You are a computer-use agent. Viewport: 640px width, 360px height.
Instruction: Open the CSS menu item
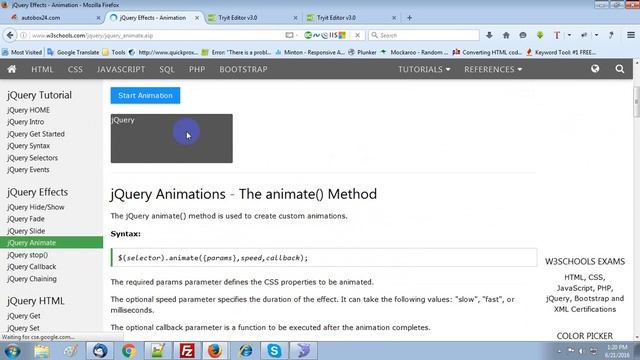pos(75,69)
